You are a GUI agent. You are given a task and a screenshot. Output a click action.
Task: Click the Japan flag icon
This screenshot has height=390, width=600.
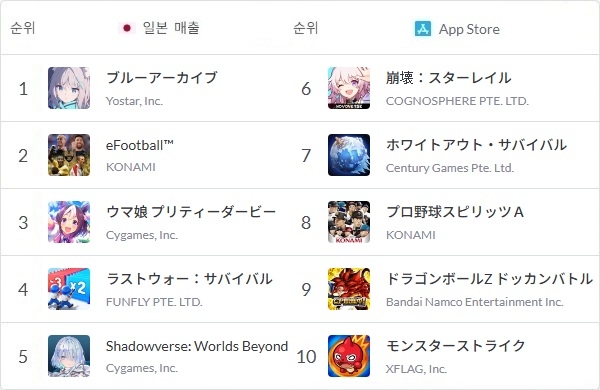[x=127, y=28]
